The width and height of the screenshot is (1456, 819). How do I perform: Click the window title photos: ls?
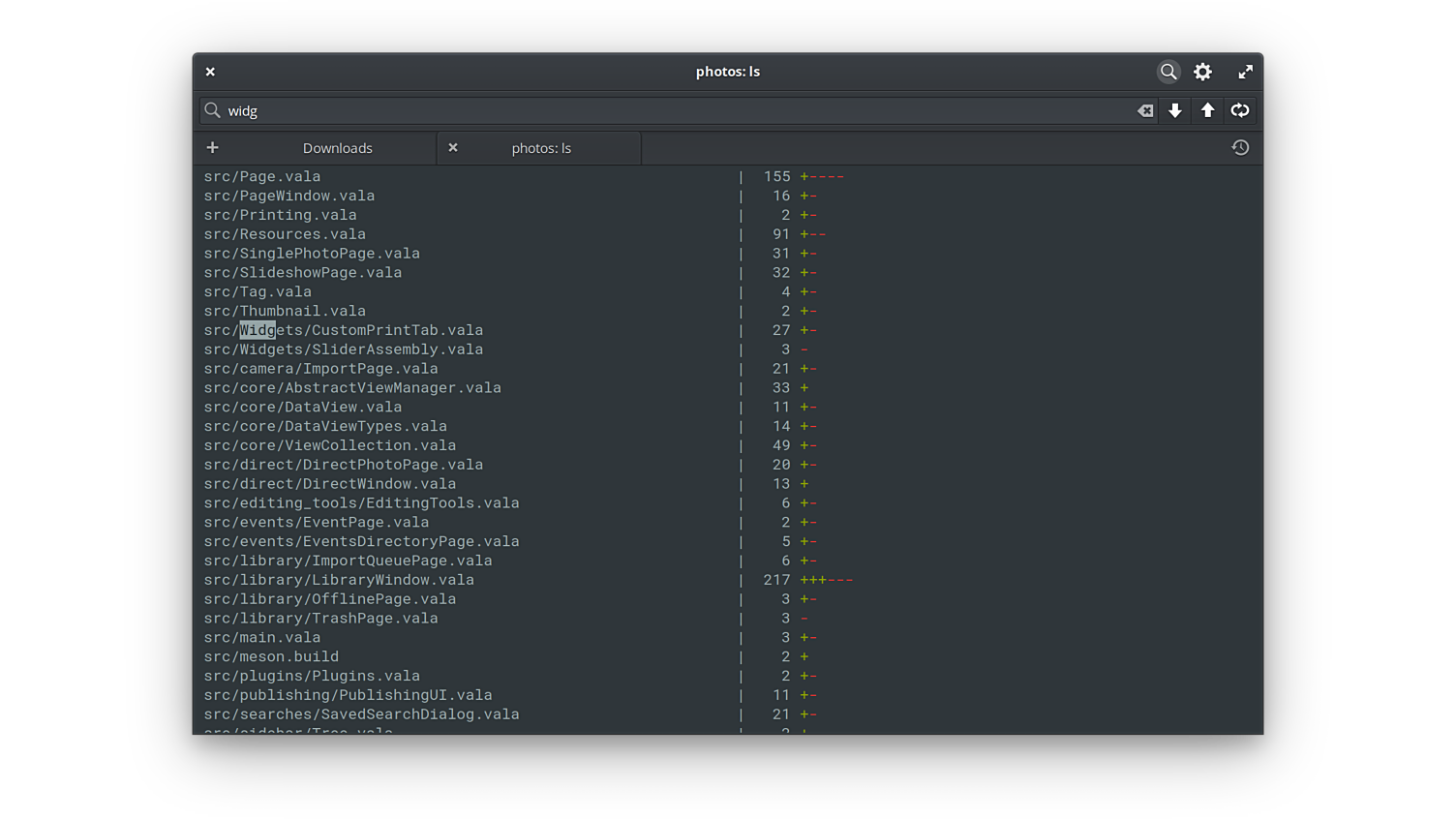tap(728, 72)
